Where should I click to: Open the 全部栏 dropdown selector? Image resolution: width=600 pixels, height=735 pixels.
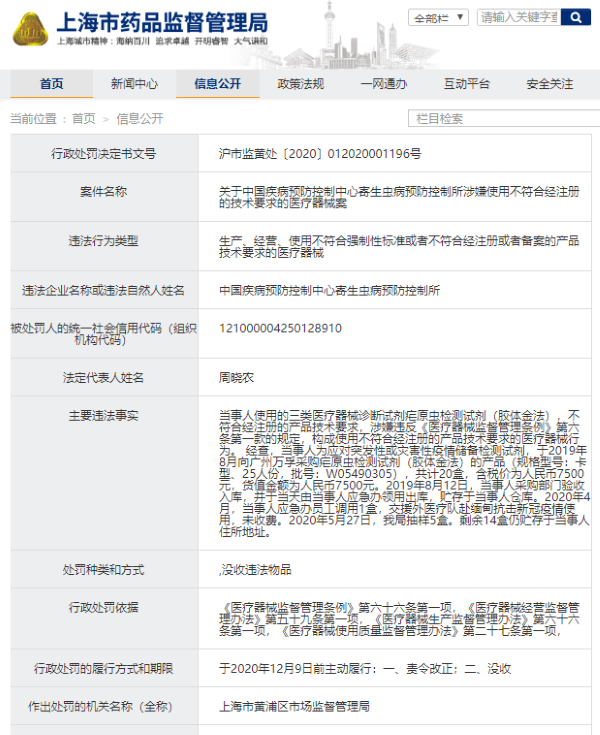[x=438, y=18]
